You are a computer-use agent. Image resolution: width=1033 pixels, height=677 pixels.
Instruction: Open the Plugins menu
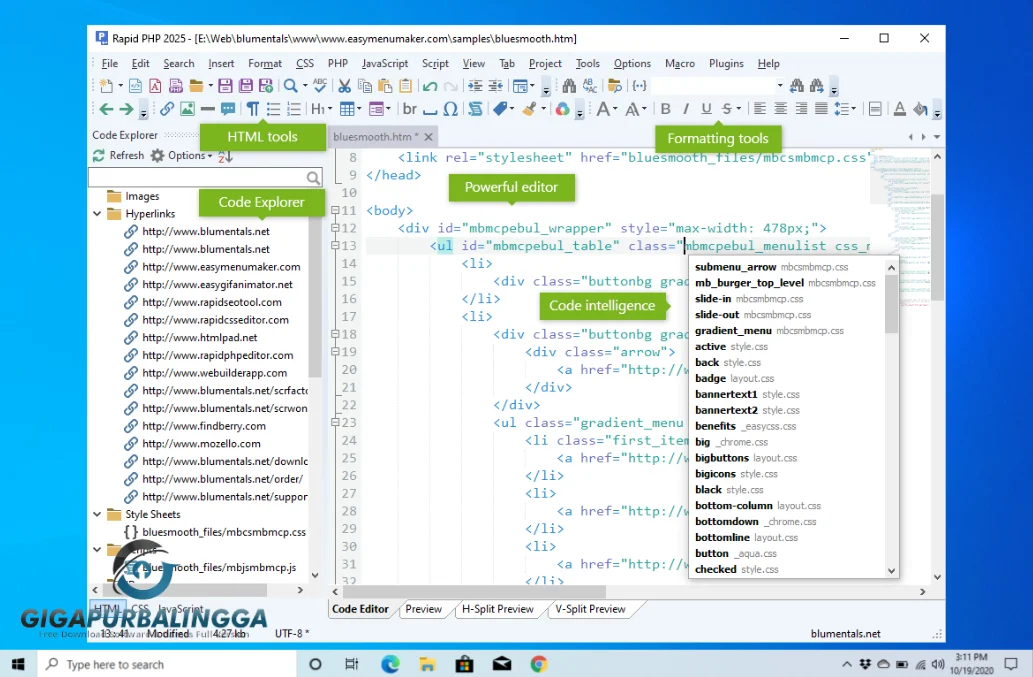pos(726,63)
